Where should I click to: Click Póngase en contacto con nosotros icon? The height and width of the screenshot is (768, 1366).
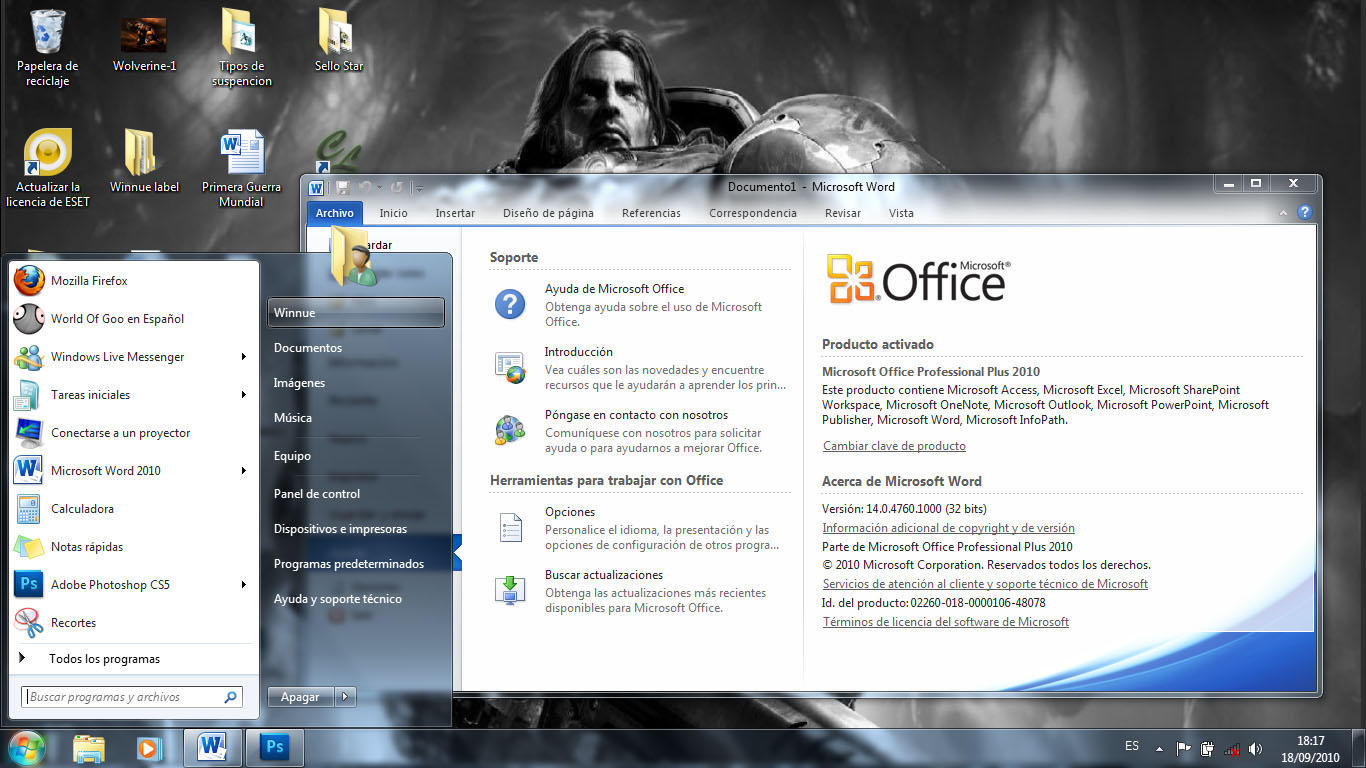coord(510,430)
